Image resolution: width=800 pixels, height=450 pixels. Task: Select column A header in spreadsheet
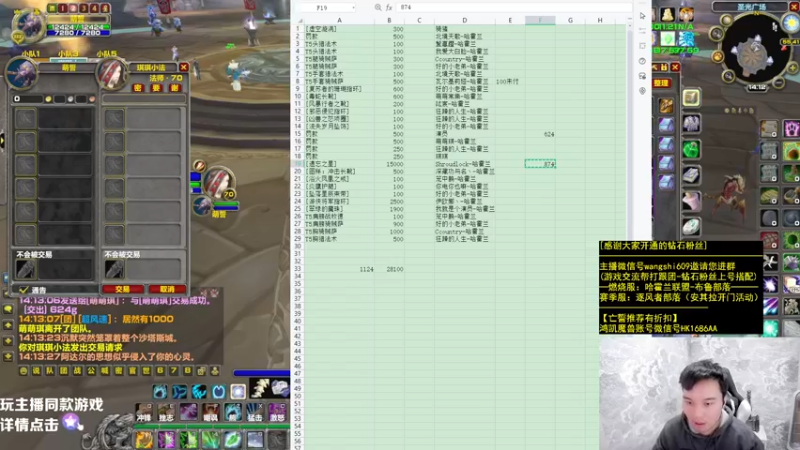339,20
